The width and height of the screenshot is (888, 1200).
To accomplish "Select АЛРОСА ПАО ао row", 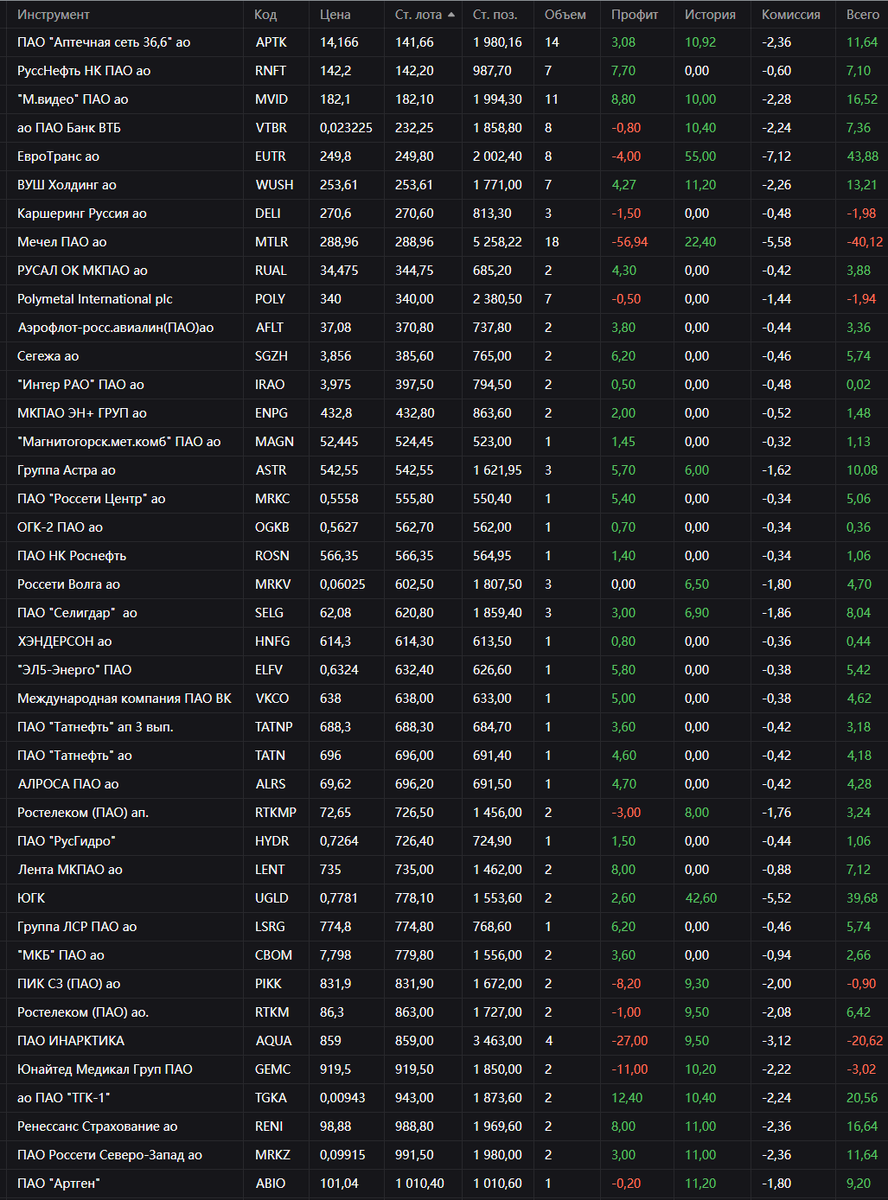I will (x=444, y=784).
